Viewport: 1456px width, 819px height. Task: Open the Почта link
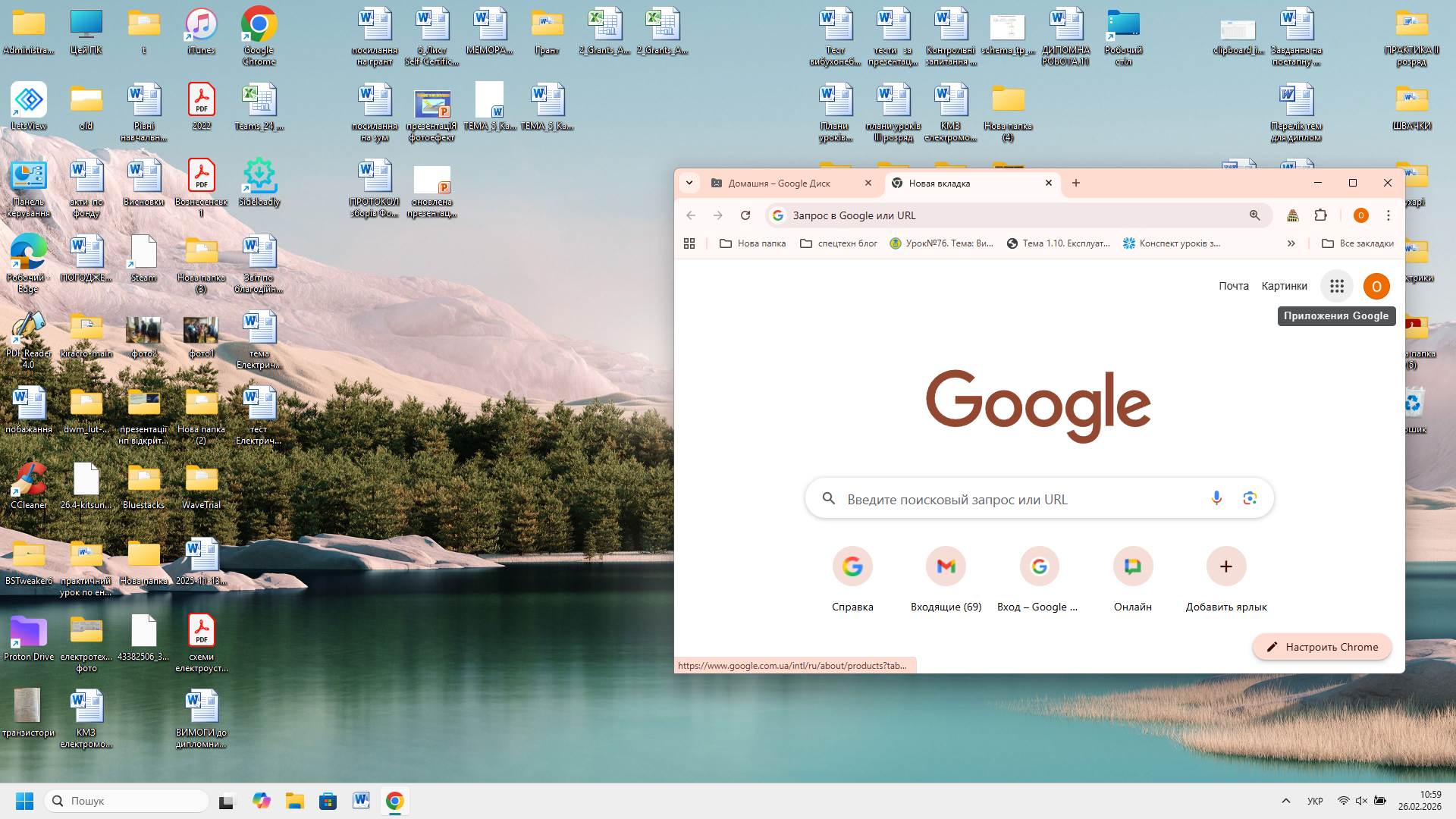click(x=1233, y=286)
